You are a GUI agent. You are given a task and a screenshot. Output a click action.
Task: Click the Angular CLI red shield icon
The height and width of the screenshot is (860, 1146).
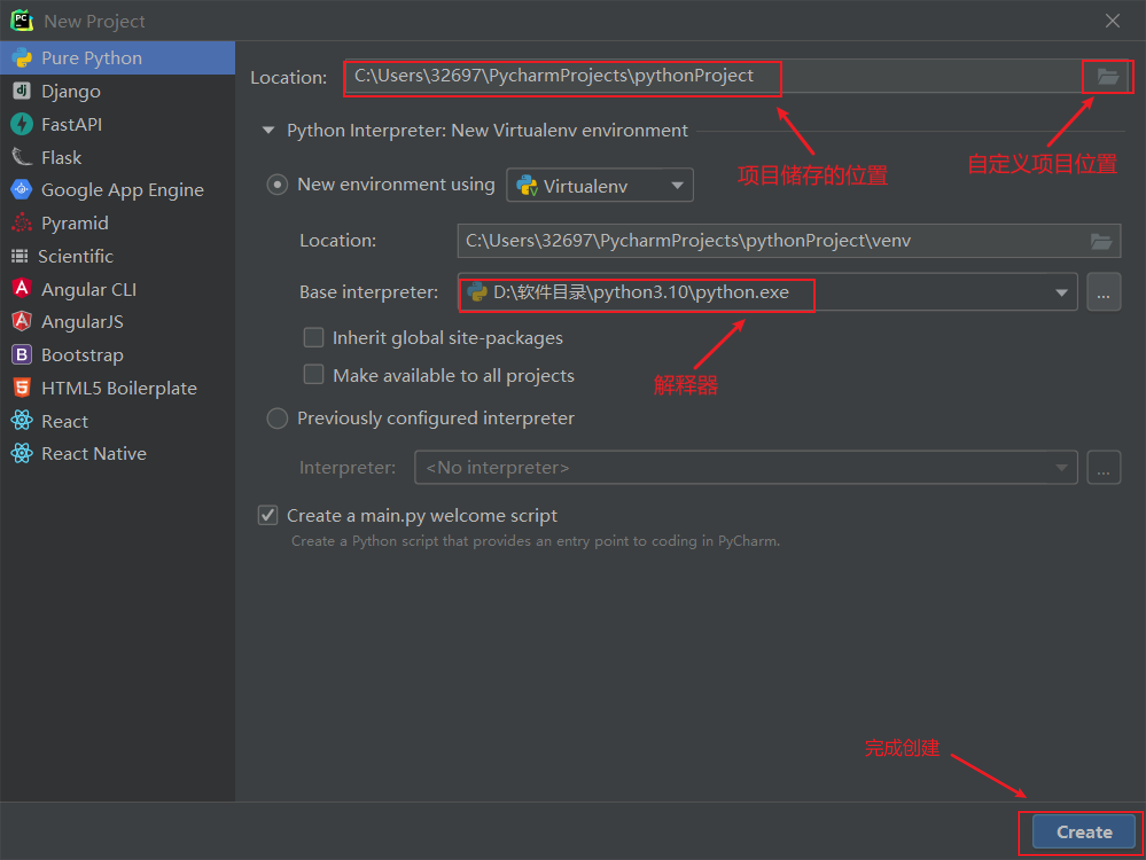22,289
